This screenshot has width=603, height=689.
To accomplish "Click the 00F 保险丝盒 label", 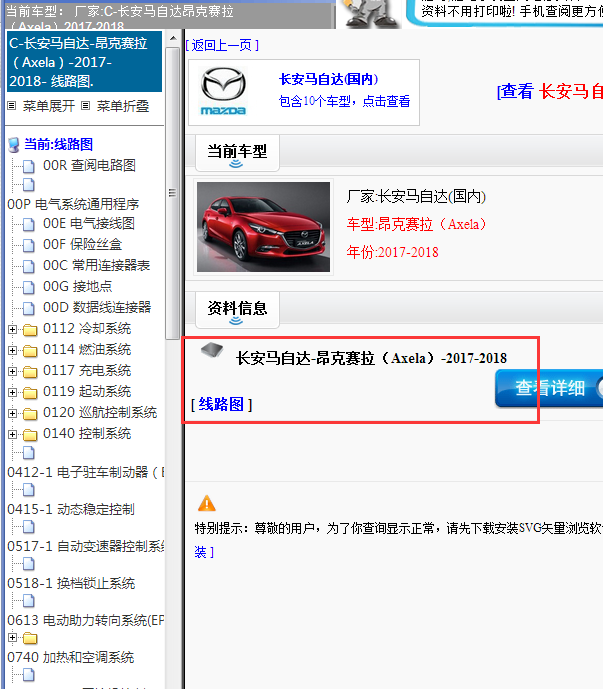I will (x=82, y=245).
